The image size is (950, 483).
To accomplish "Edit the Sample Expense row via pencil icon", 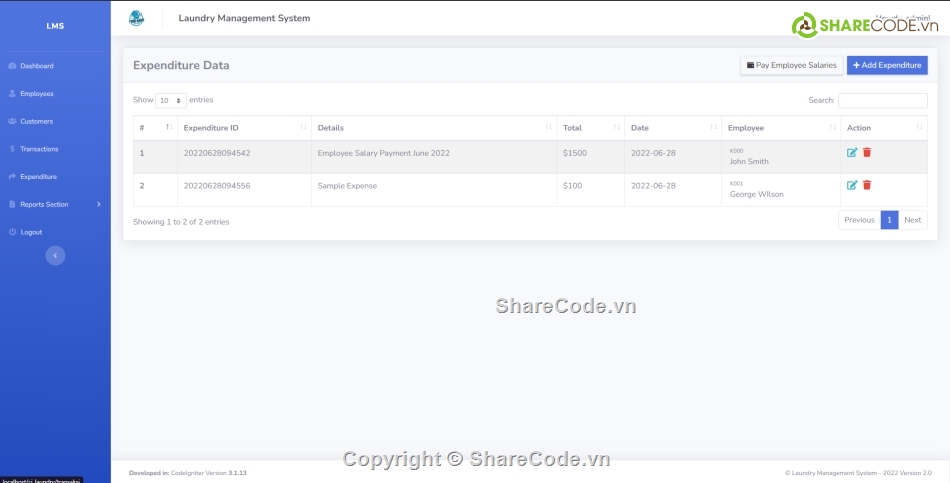I will click(x=852, y=185).
